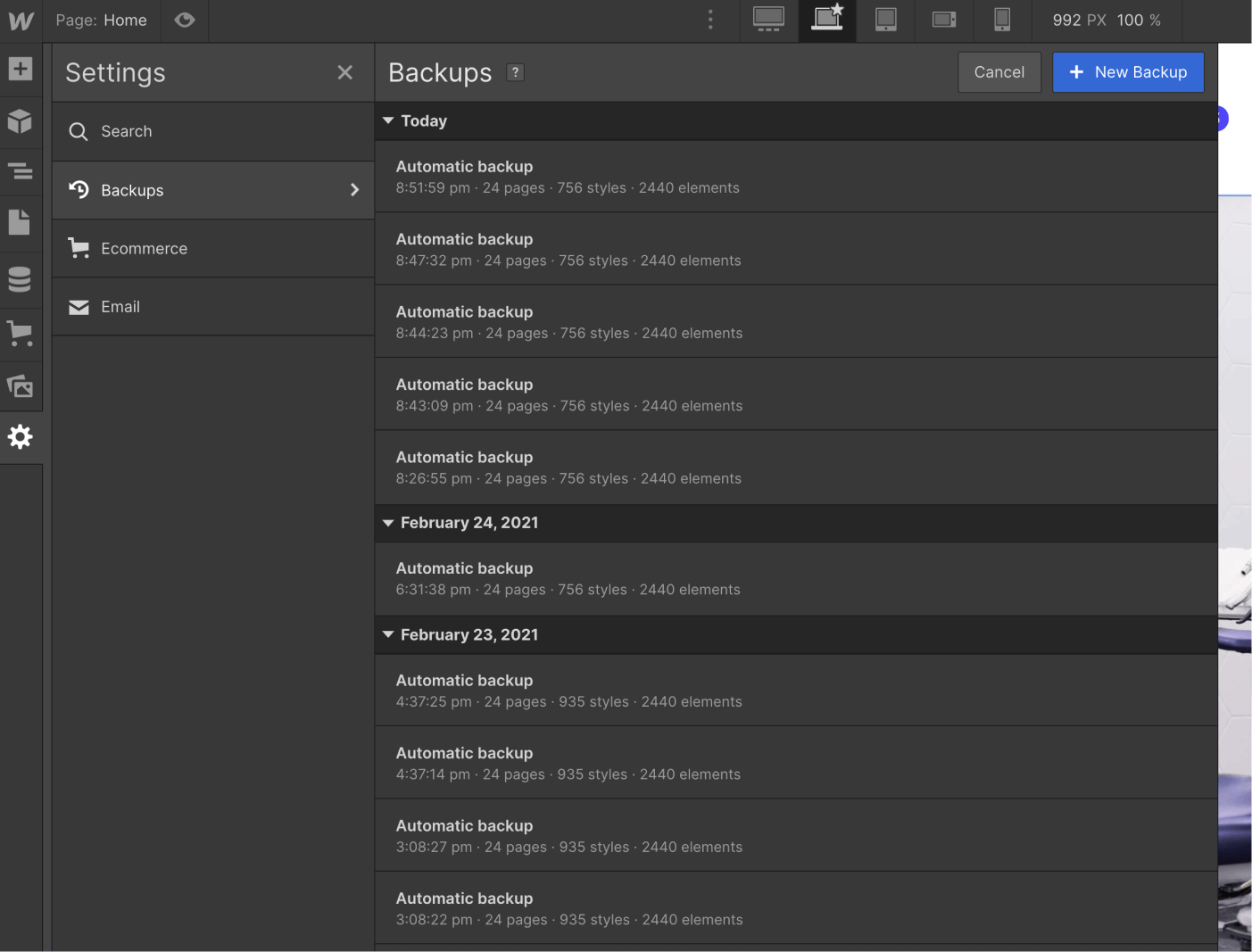Viewport: 1252px width, 952px height.
Task: Create a New Backup
Action: [x=1128, y=72]
